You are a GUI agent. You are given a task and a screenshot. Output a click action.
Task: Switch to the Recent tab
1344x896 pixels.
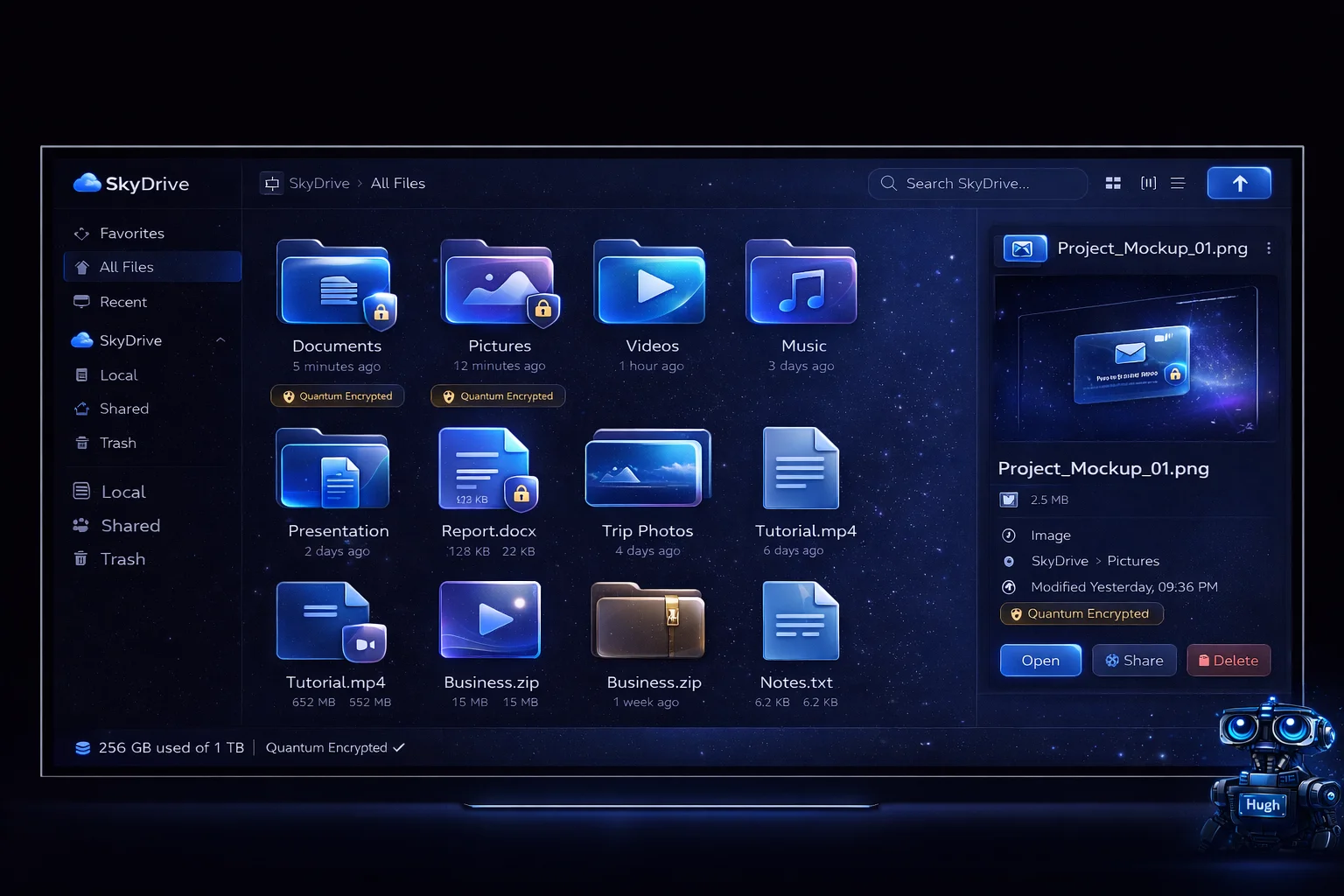point(122,302)
